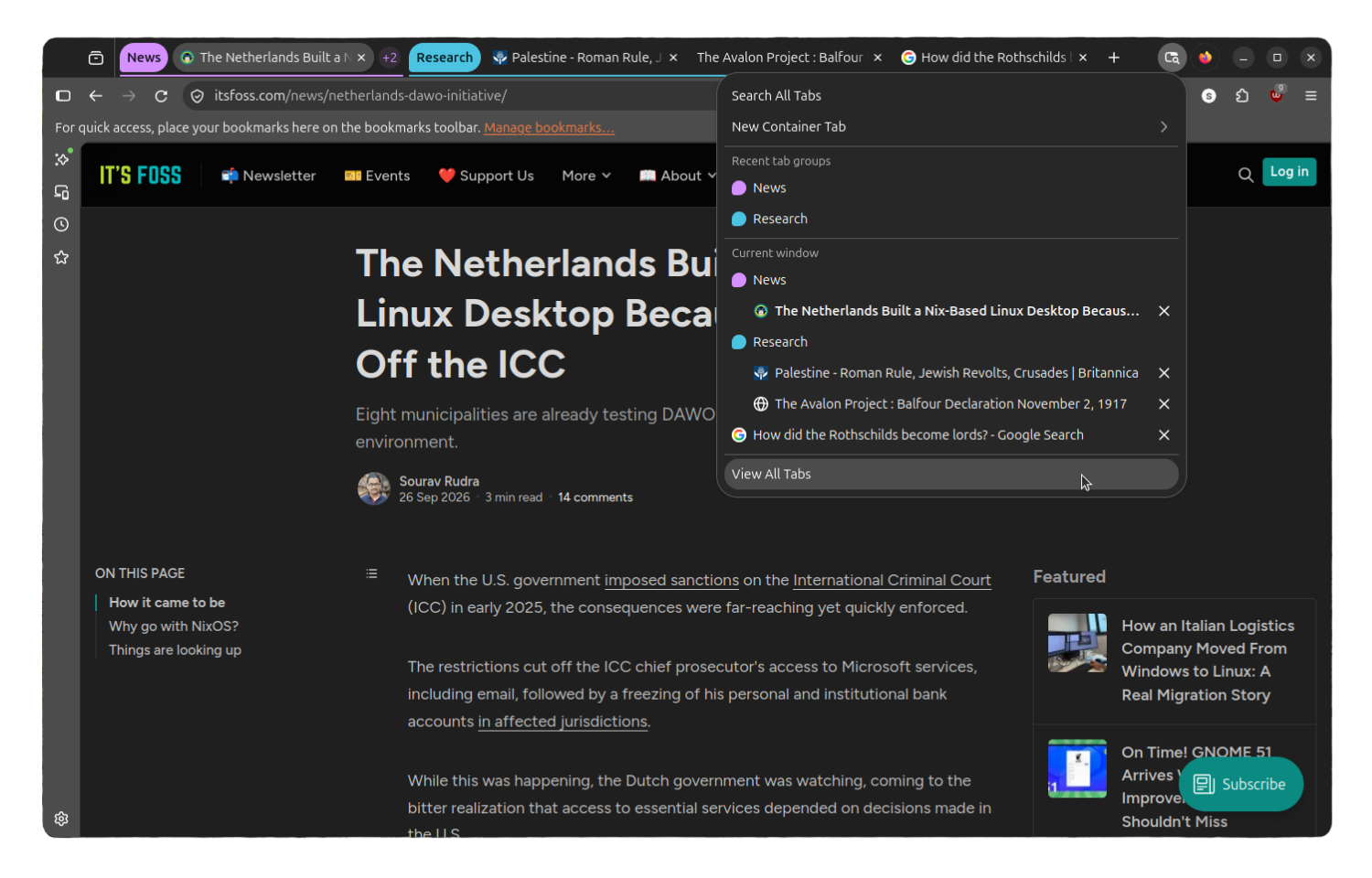Switch to the How did the Rothschilds tab

pos(992,58)
